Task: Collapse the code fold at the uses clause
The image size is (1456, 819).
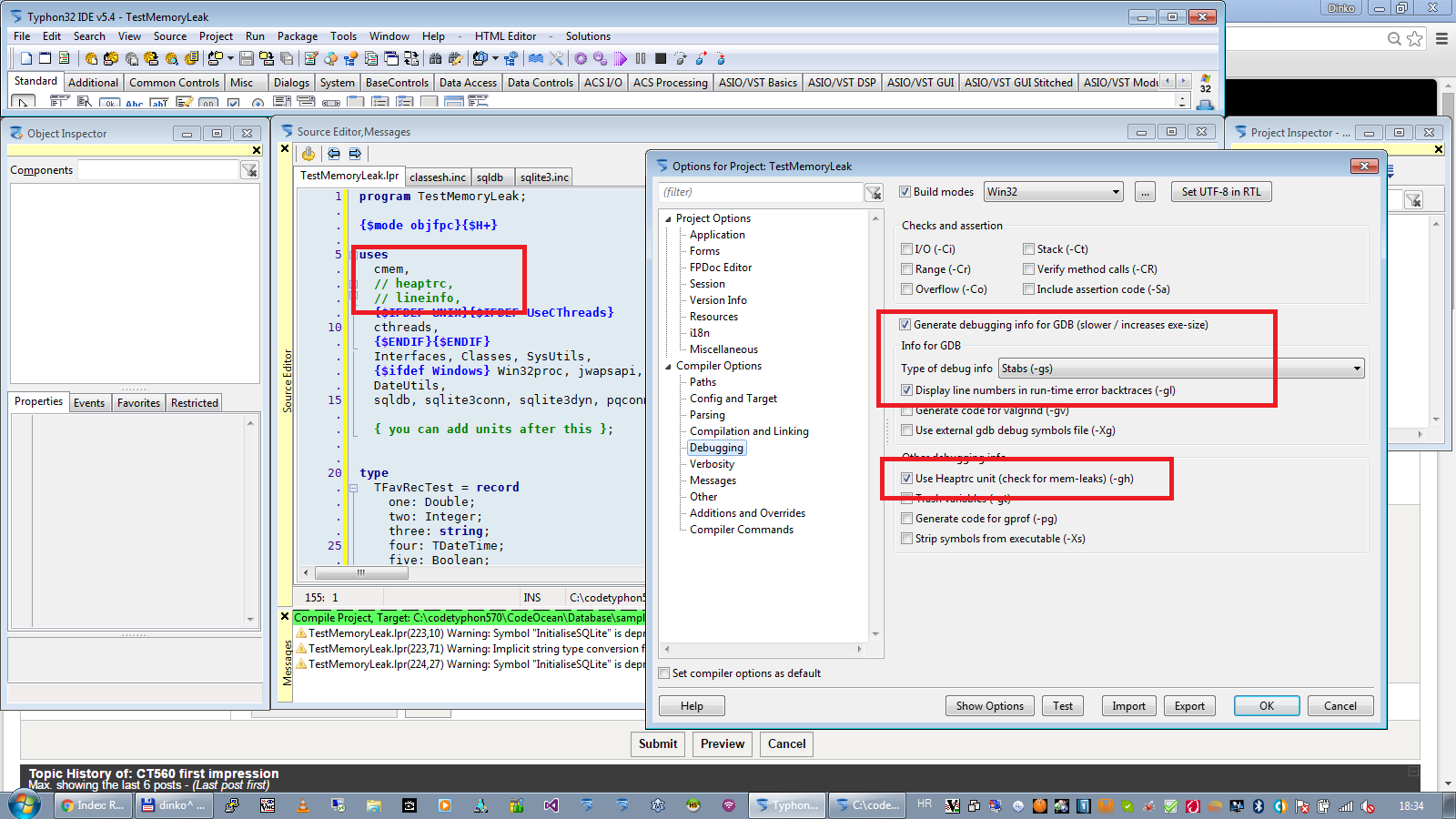Action: click(353, 255)
